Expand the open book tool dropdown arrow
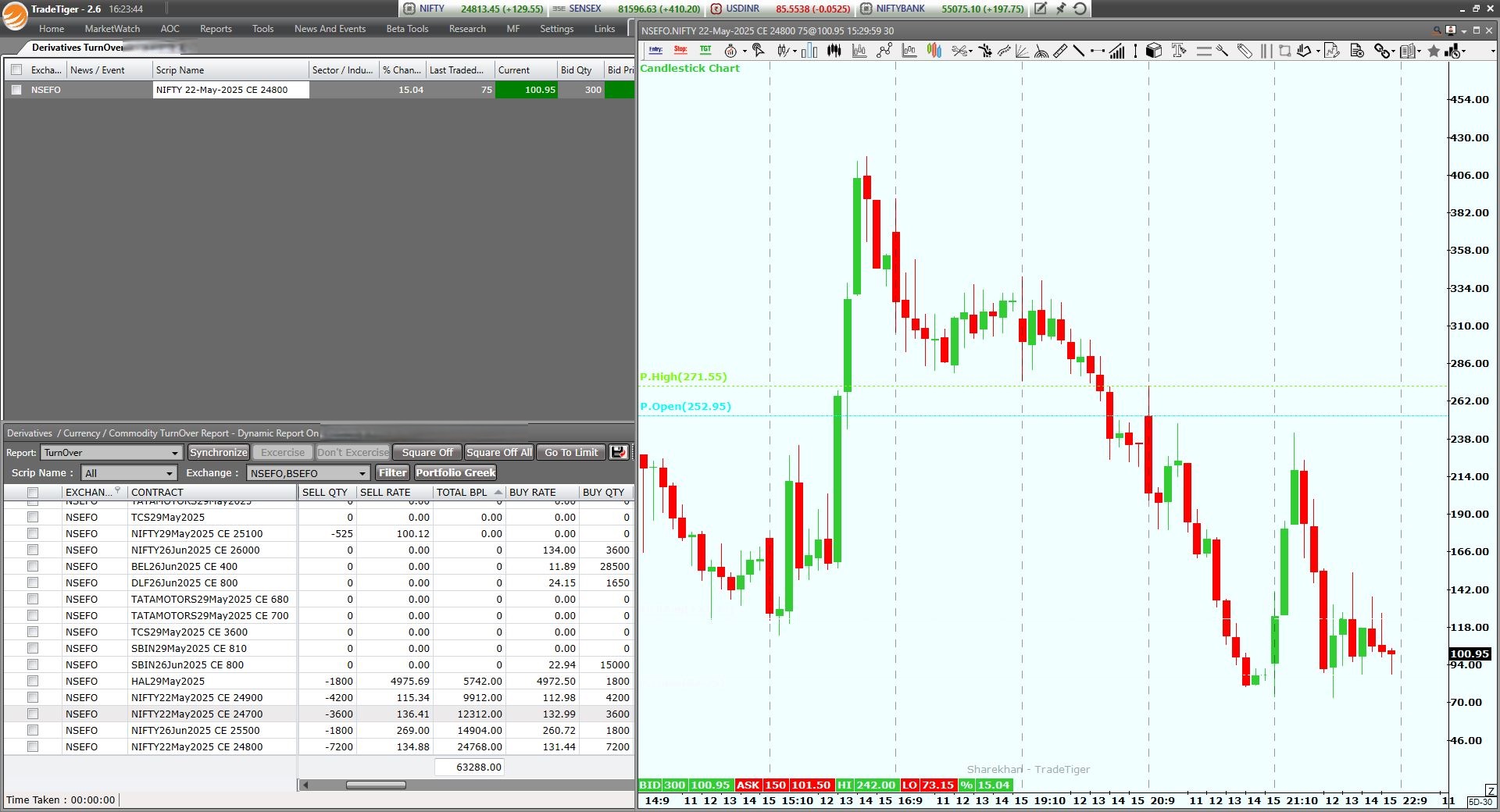Viewport: 1500px width, 812px height. pyautogui.click(x=1420, y=51)
